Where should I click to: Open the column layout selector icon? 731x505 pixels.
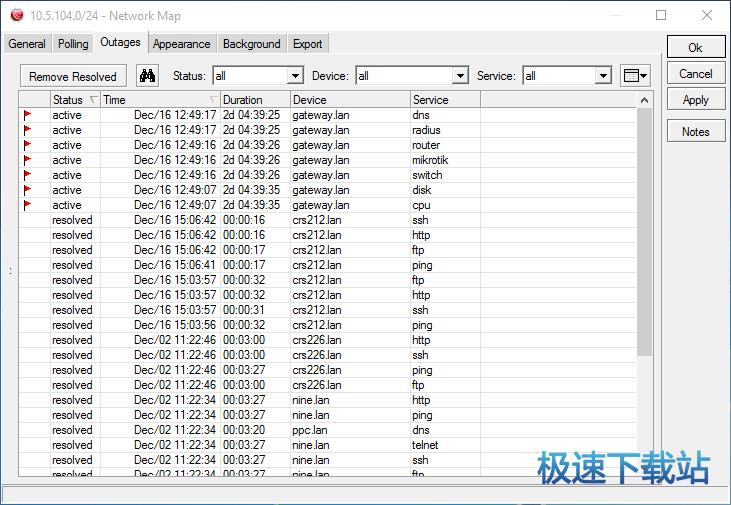pos(634,76)
